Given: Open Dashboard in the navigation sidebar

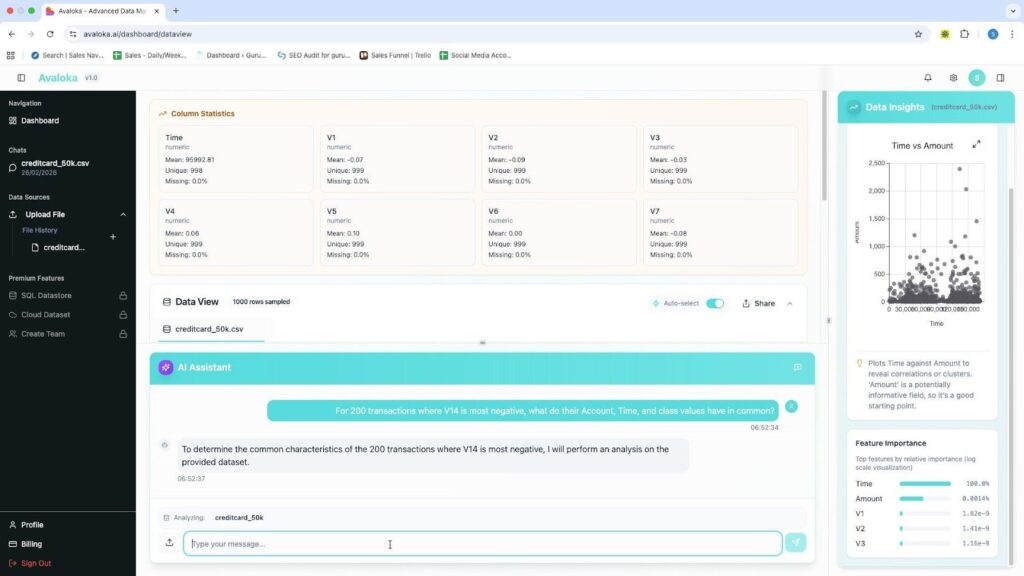Looking at the screenshot, I should click(40, 120).
